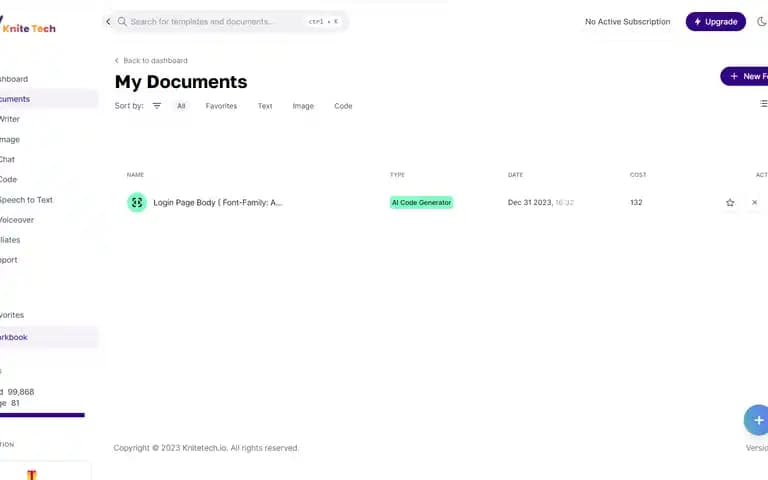Open the Login Page Body document
Screen dimensions: 768x480
click(217, 202)
